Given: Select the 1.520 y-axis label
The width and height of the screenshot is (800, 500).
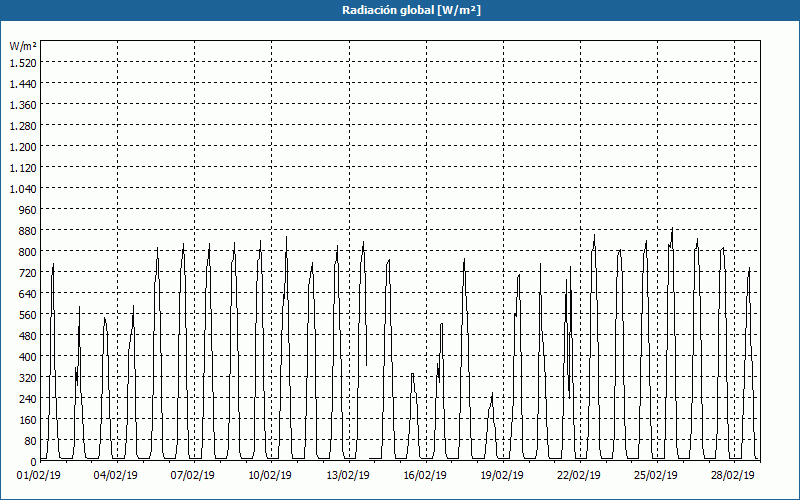Looking at the screenshot, I should click(22, 62).
